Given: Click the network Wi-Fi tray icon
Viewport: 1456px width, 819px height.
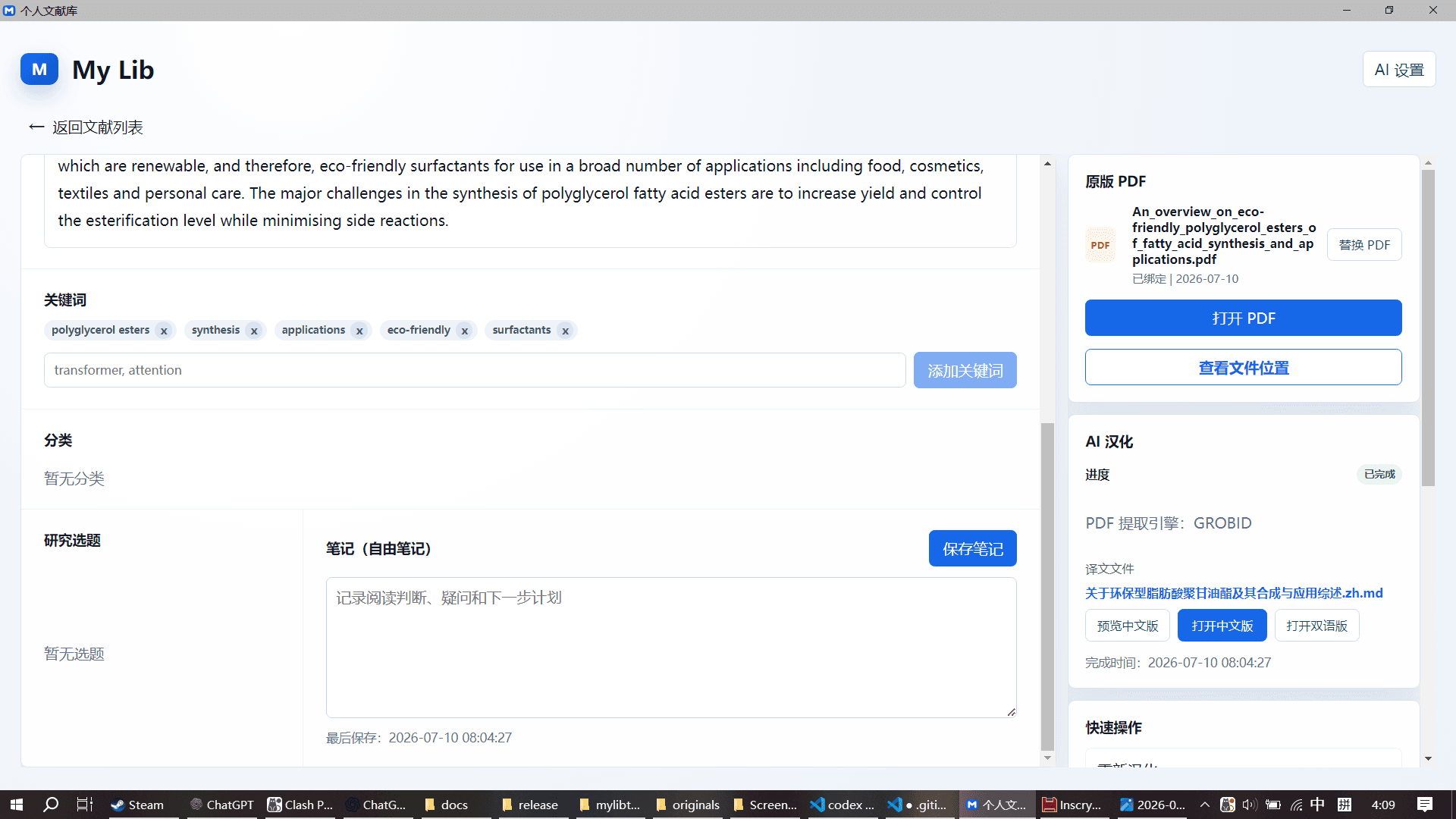Looking at the screenshot, I should [1296, 805].
